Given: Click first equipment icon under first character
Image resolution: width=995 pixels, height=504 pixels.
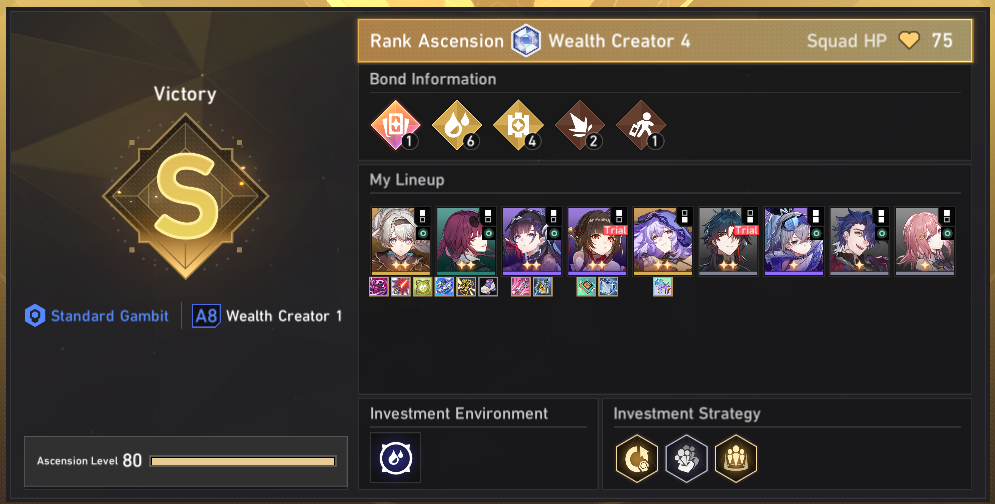Looking at the screenshot, I should coord(379,287).
